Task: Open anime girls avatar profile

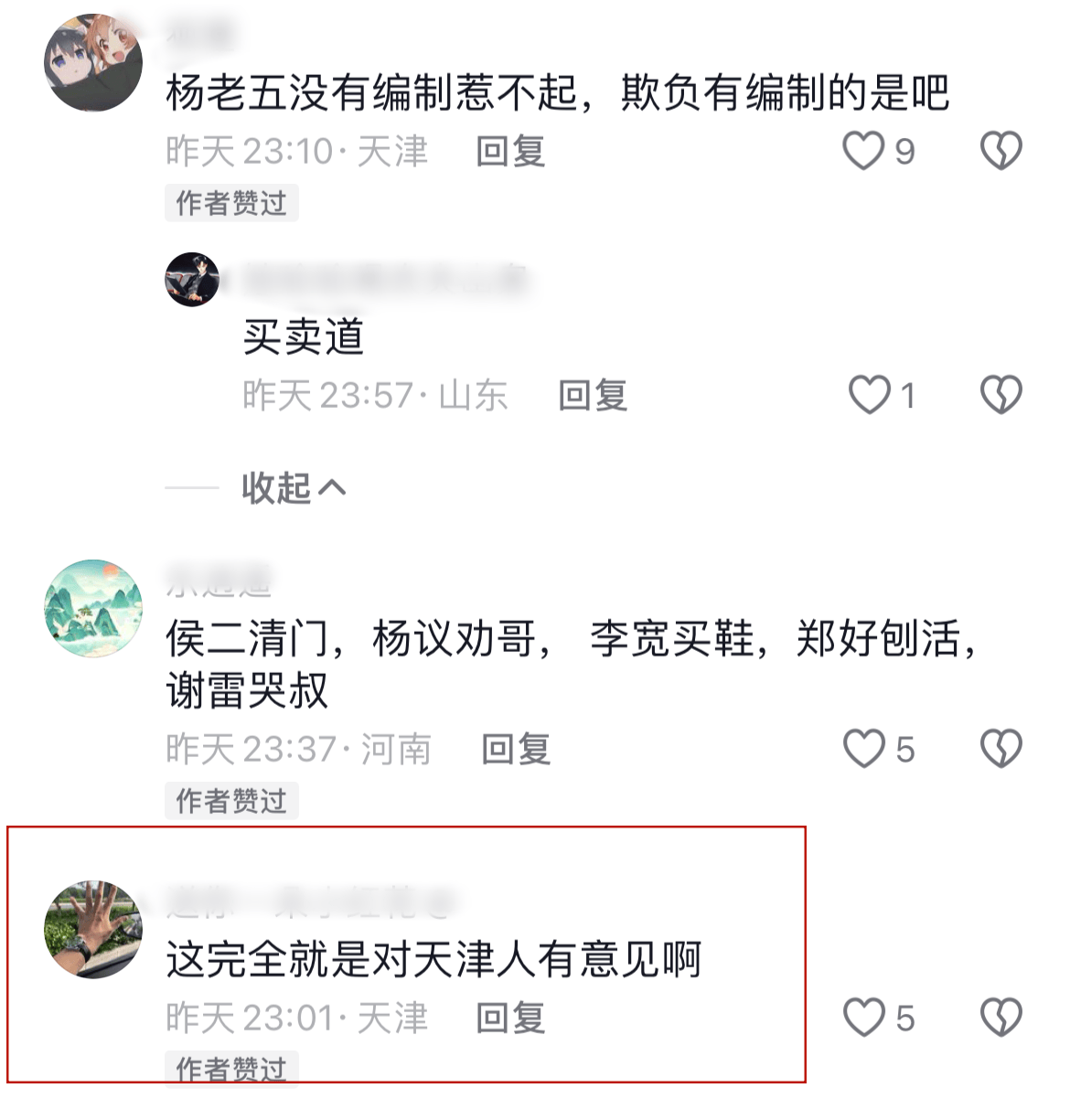Action: pyautogui.click(x=93, y=63)
